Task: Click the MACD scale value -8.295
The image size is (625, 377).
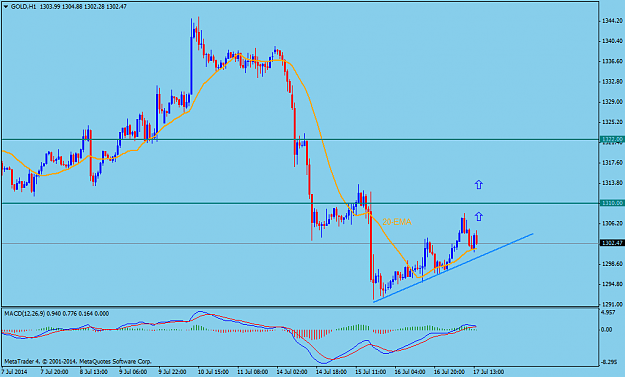Action: [x=609, y=362]
